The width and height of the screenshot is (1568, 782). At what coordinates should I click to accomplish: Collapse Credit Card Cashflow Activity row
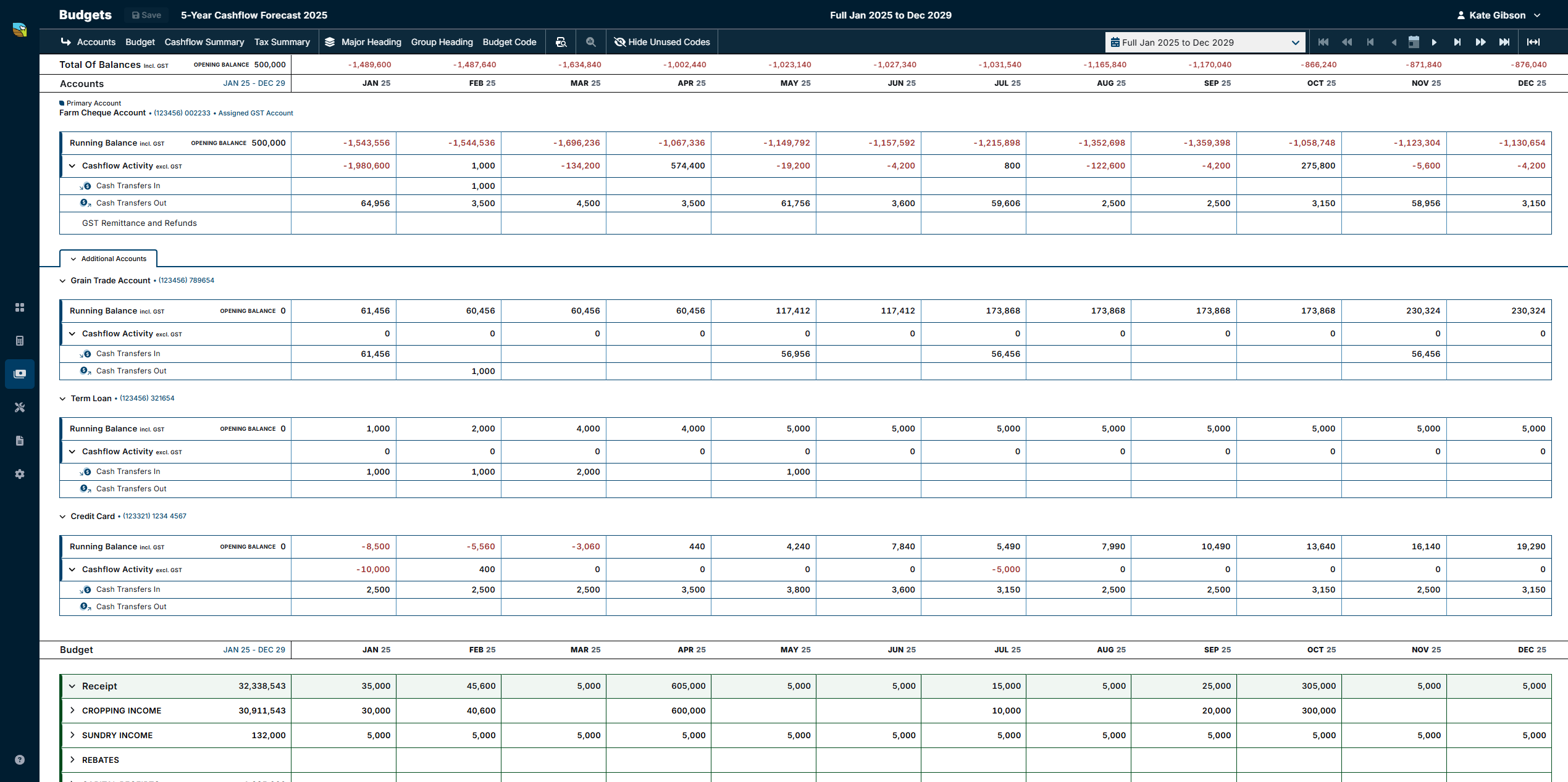(72, 569)
